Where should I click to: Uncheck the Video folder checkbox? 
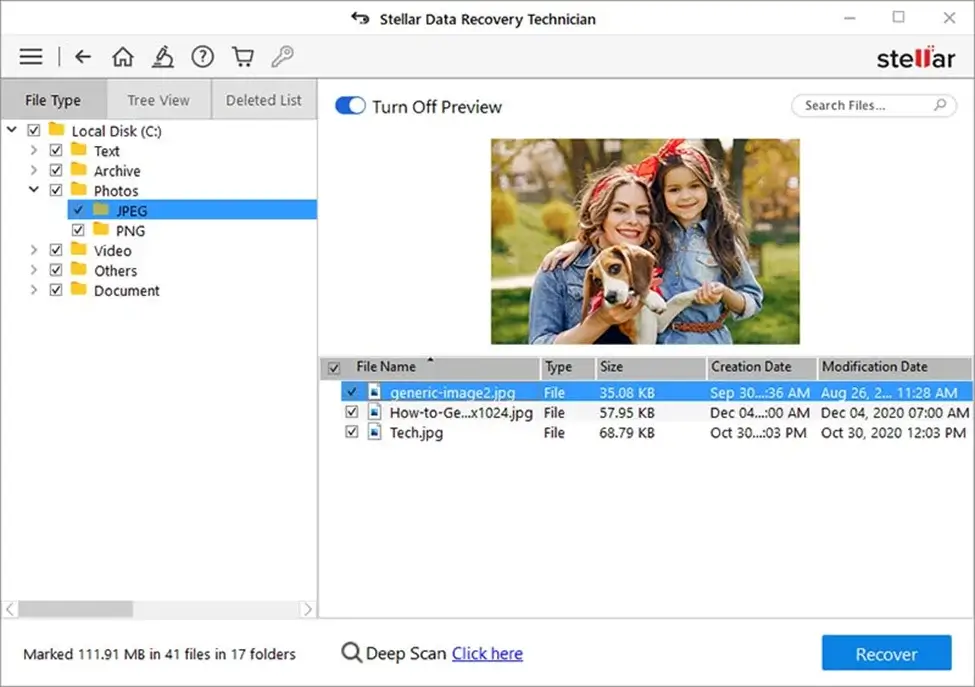[56, 250]
